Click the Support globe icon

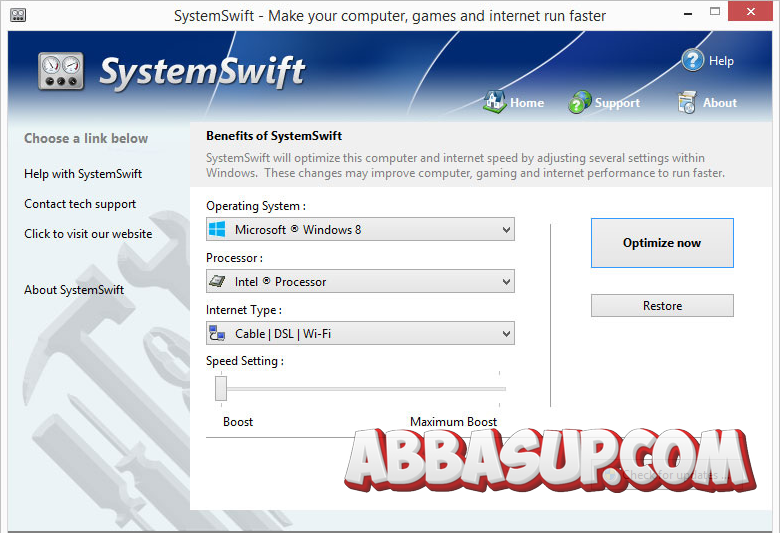coord(580,102)
